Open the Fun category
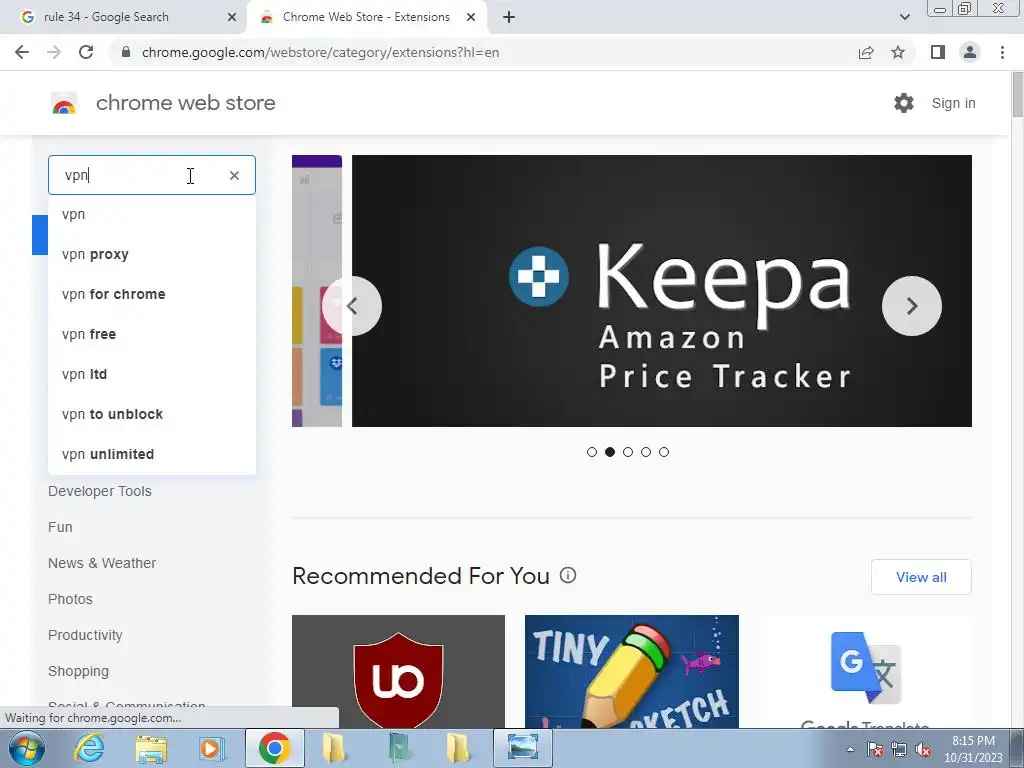 click(60, 527)
